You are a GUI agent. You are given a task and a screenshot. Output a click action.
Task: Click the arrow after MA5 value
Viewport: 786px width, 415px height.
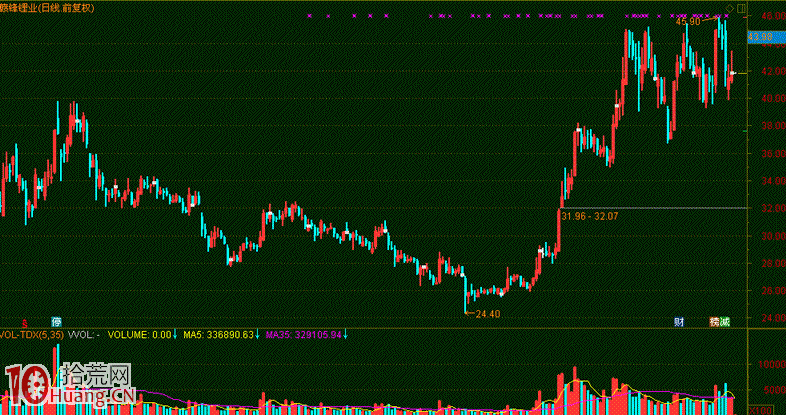point(257,334)
